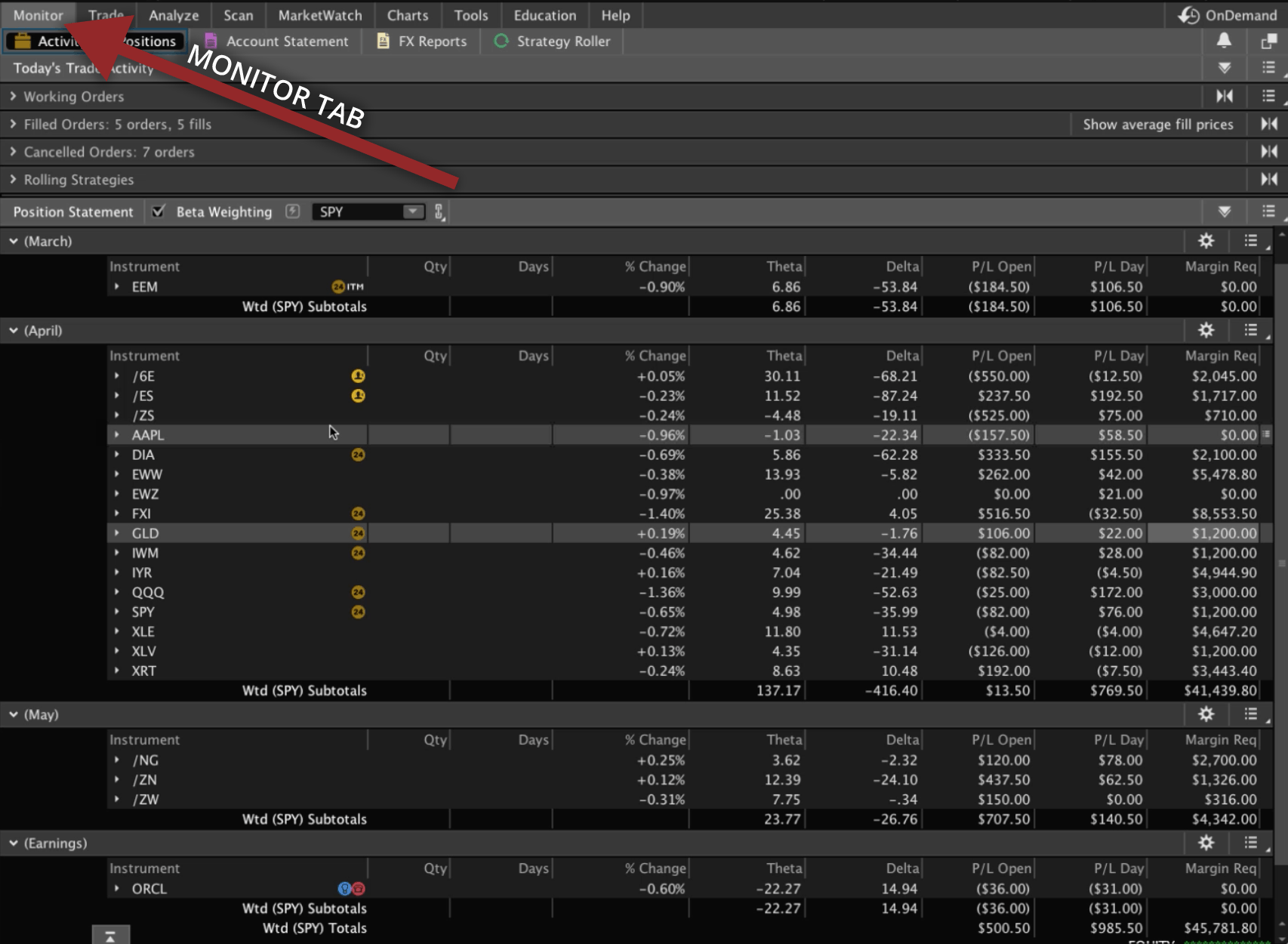Expand Working Orders section
Screen dimensions: 1288x944
(13, 97)
